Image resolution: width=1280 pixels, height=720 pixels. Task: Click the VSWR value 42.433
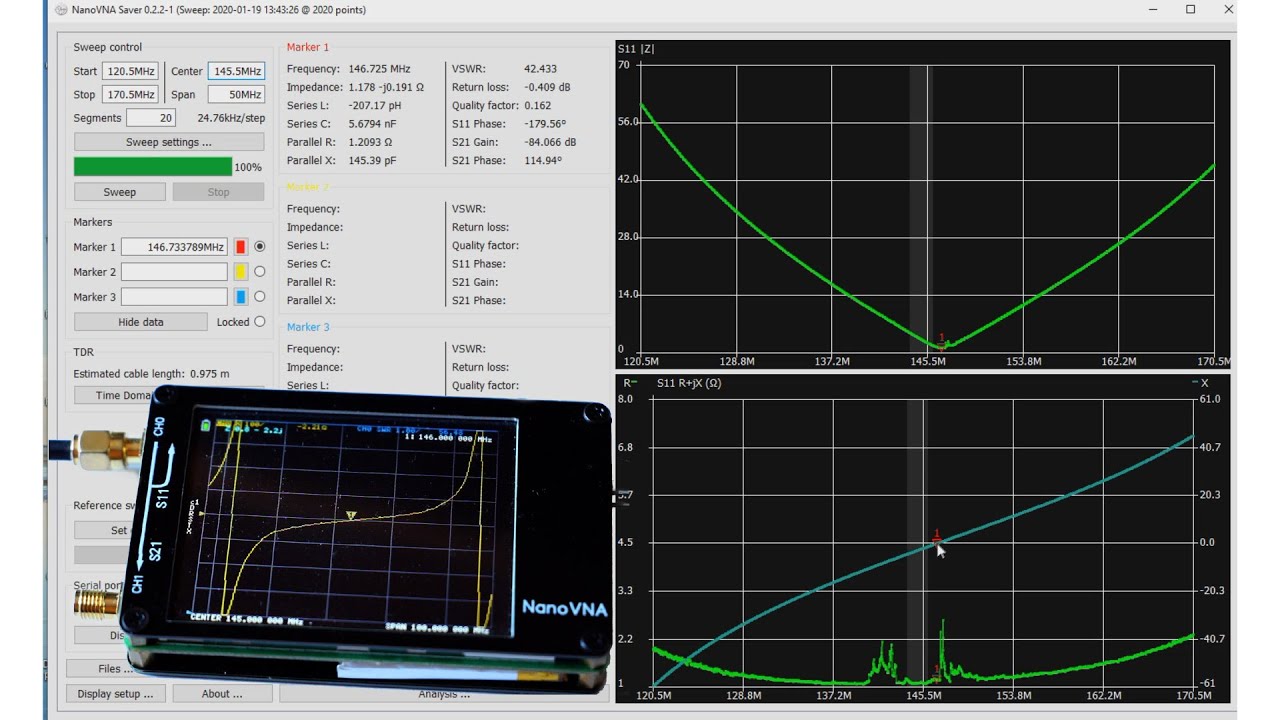point(541,69)
